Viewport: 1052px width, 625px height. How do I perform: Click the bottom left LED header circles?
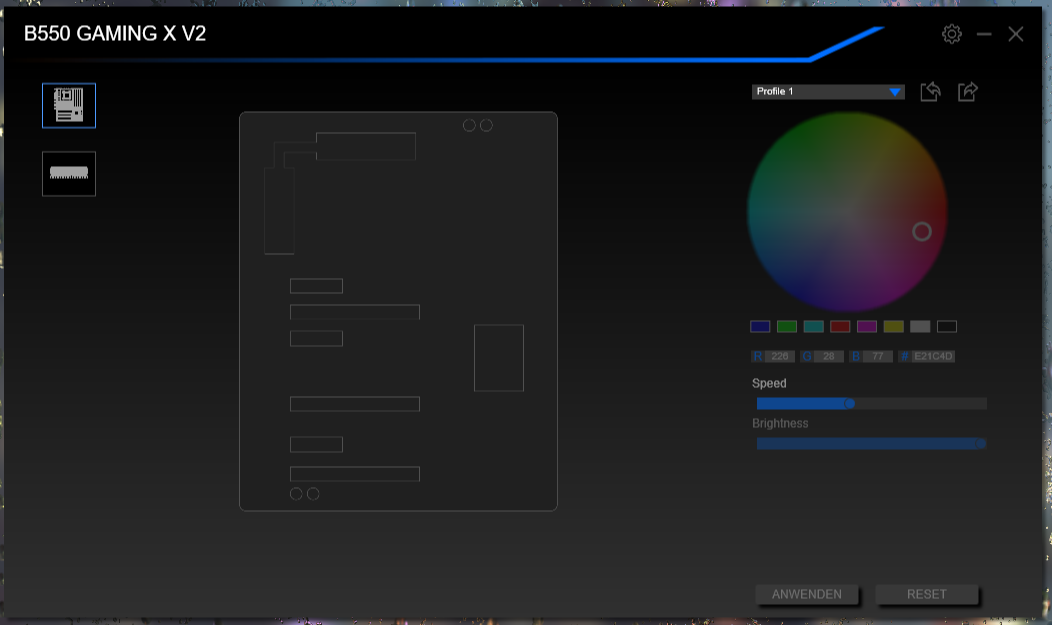click(x=304, y=494)
